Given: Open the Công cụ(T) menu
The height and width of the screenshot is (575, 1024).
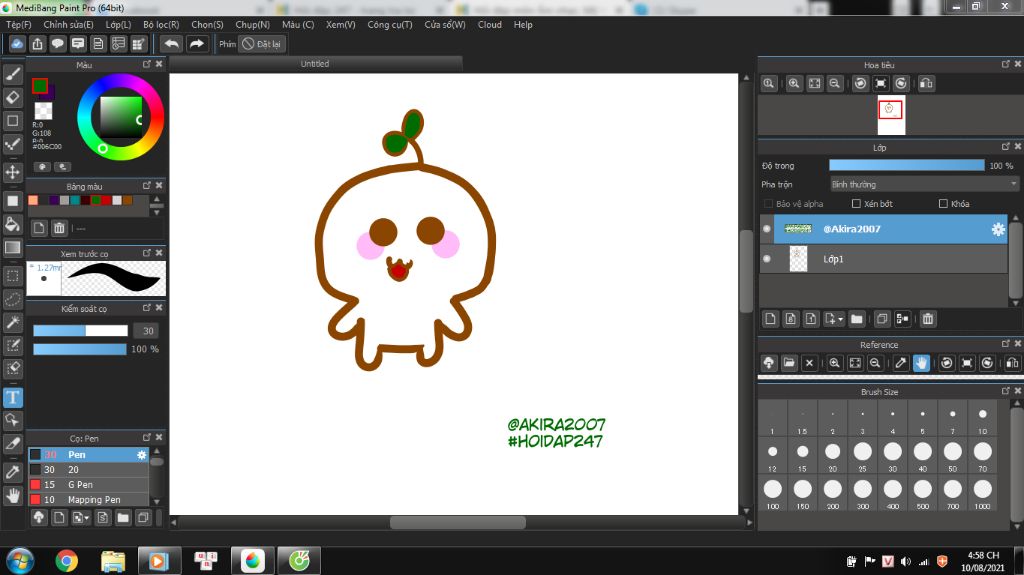Looking at the screenshot, I should [x=389, y=24].
